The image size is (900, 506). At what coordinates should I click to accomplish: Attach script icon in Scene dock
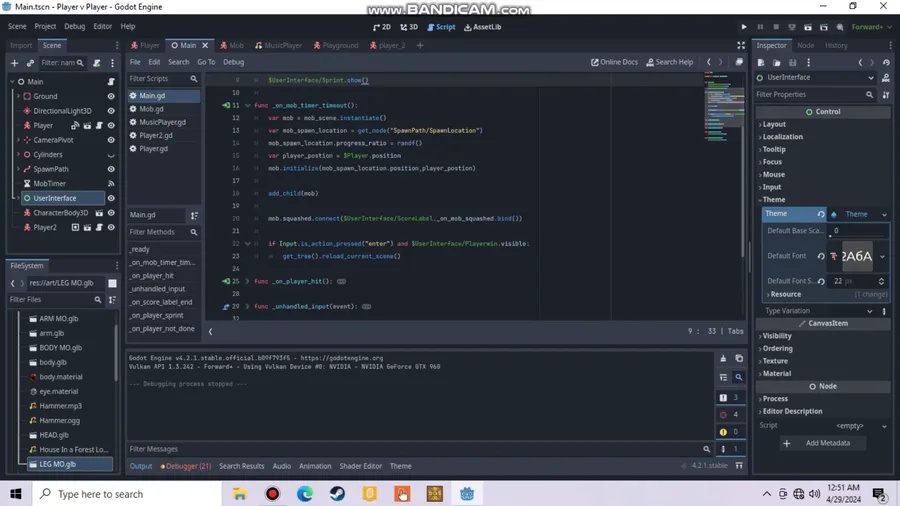(97, 63)
